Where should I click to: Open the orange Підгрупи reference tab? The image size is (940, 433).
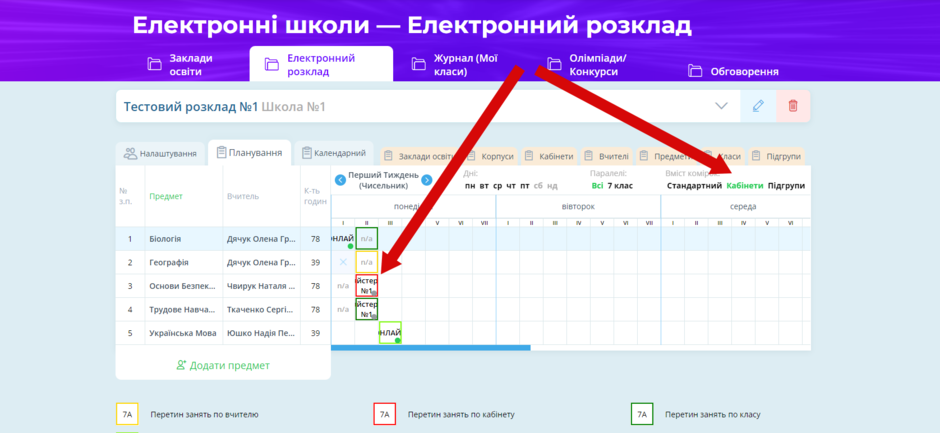(x=777, y=156)
